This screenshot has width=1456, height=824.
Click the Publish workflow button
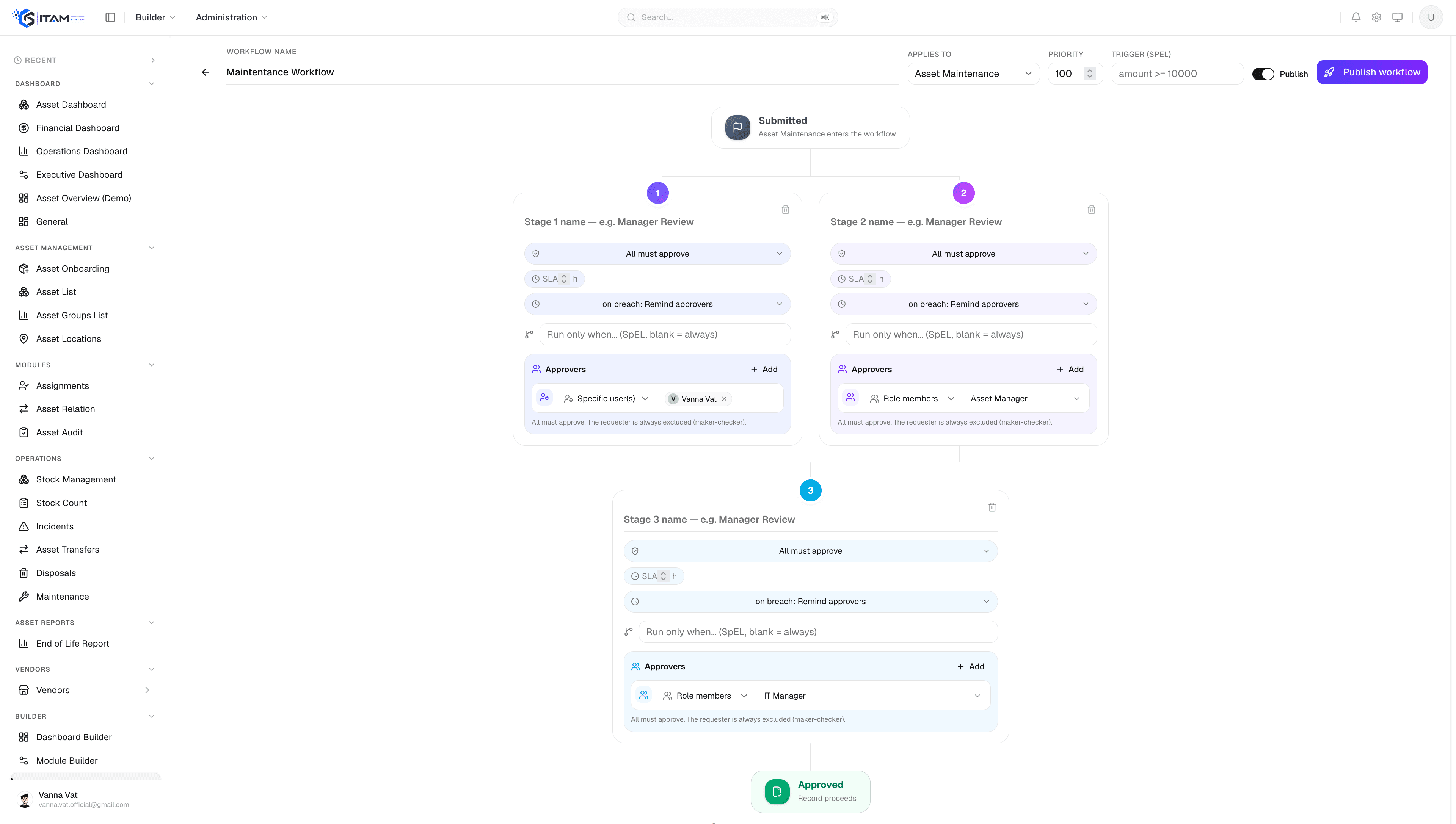point(1371,72)
